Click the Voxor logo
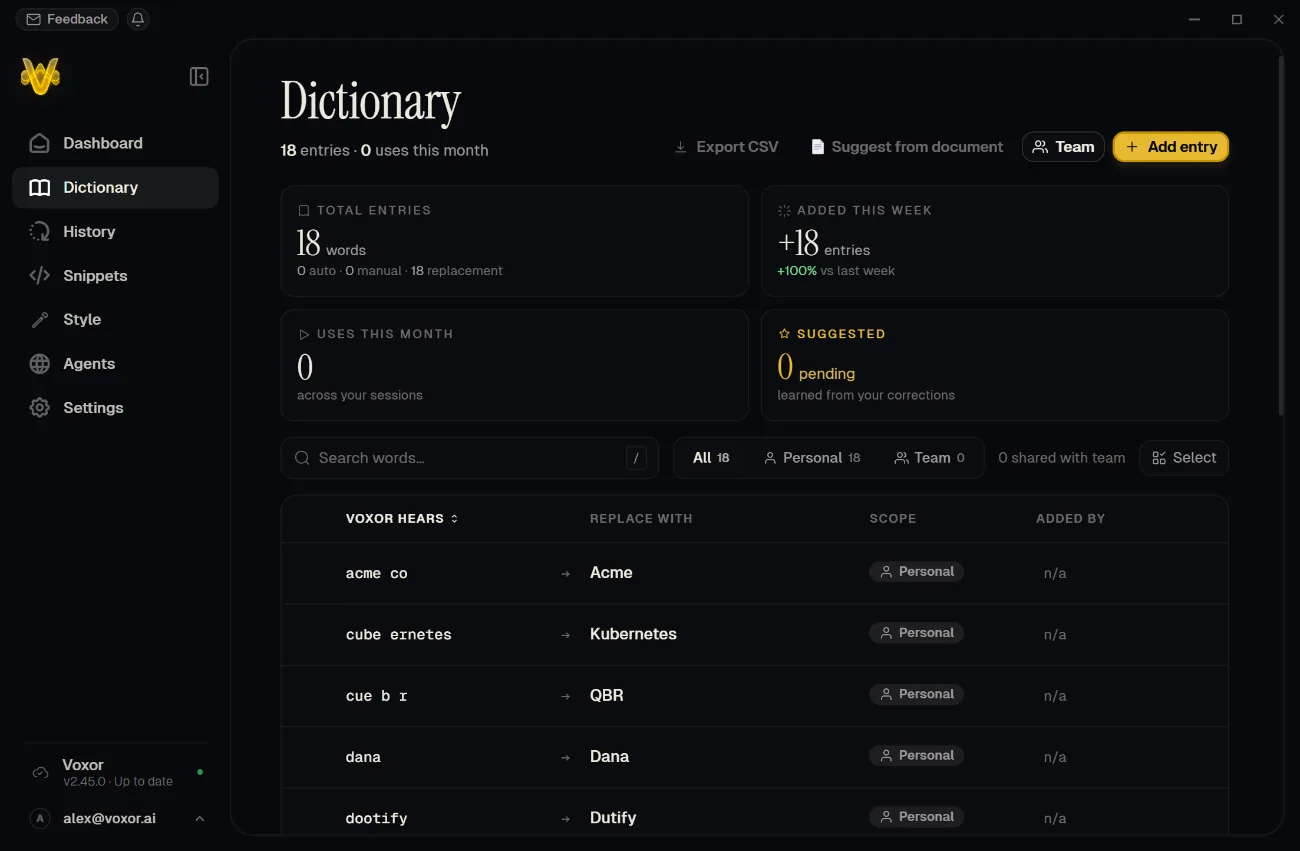Viewport: 1300px width, 851px height. [40, 77]
